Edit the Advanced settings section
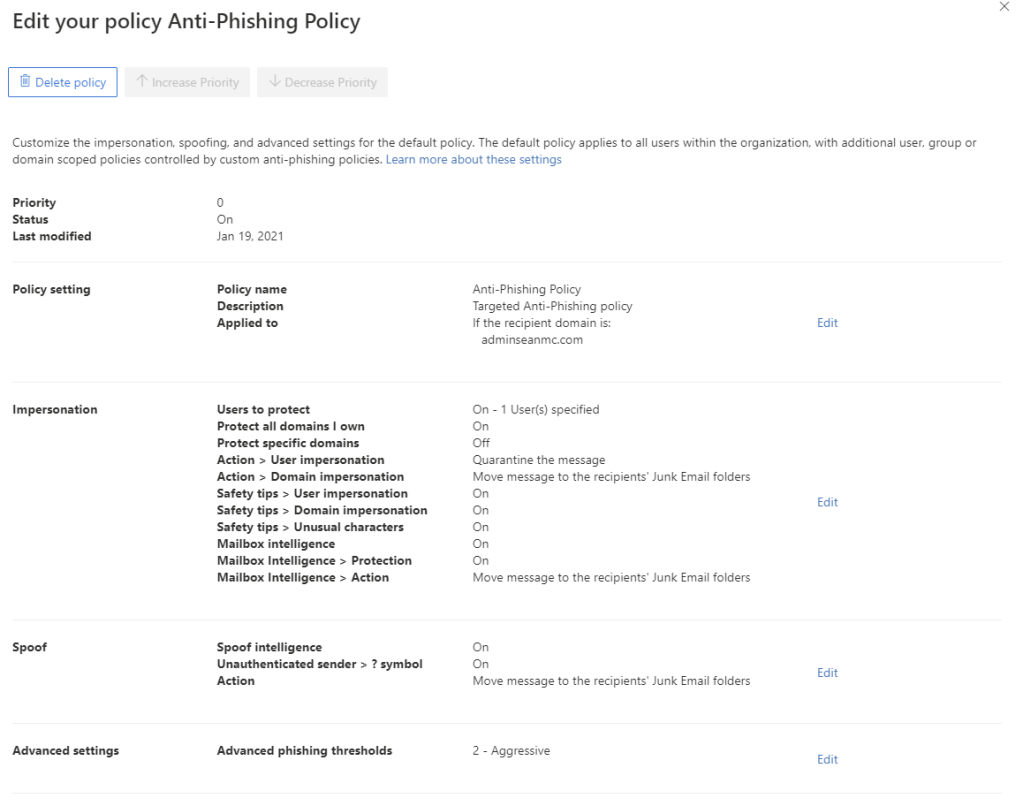Screen dimensions: 1023x806 (x=827, y=760)
